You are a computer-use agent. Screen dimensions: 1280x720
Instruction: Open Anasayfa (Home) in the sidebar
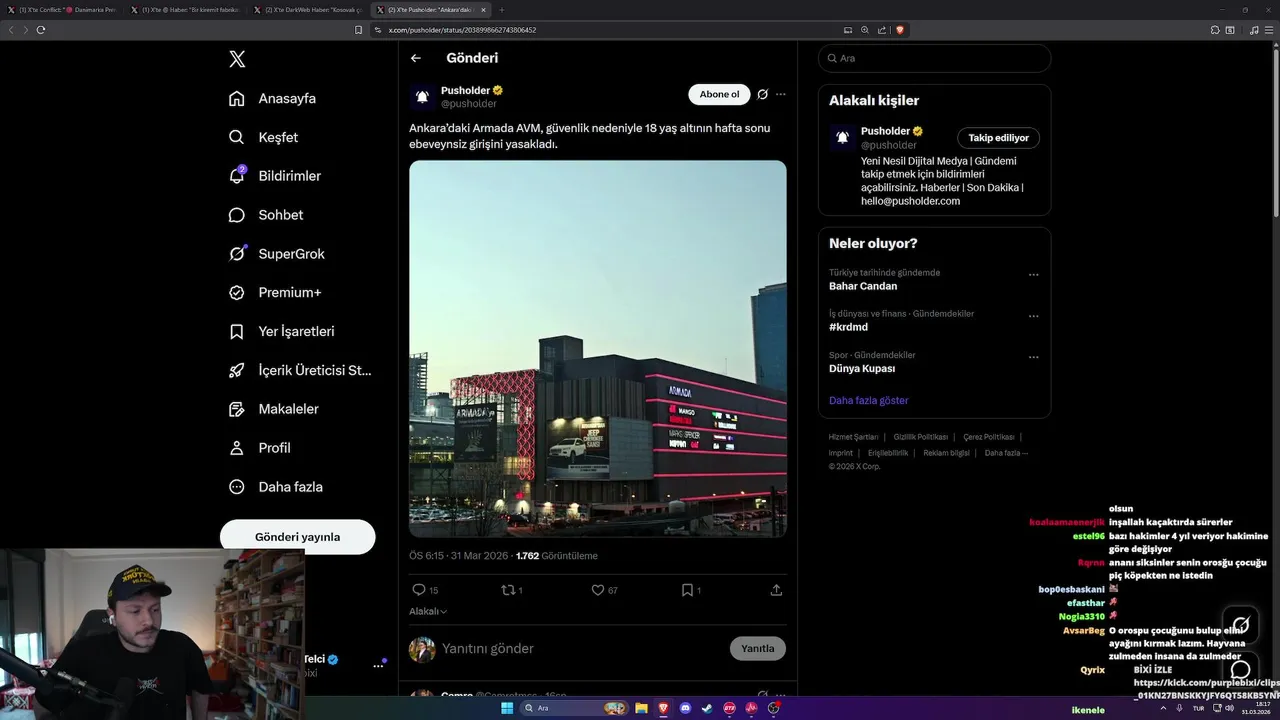273,98
